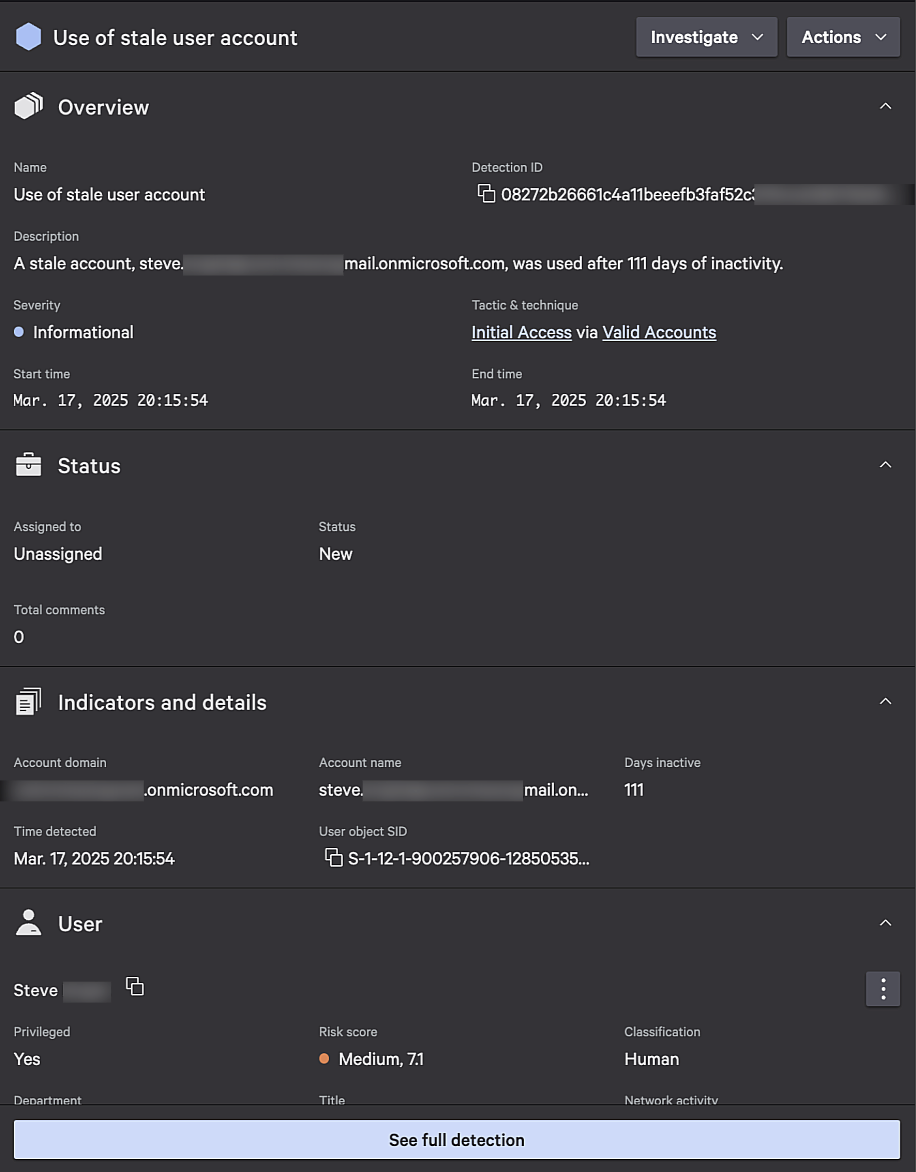The width and height of the screenshot is (916, 1172).
Task: Click the Name value Use of stale user account
Action: point(109,194)
